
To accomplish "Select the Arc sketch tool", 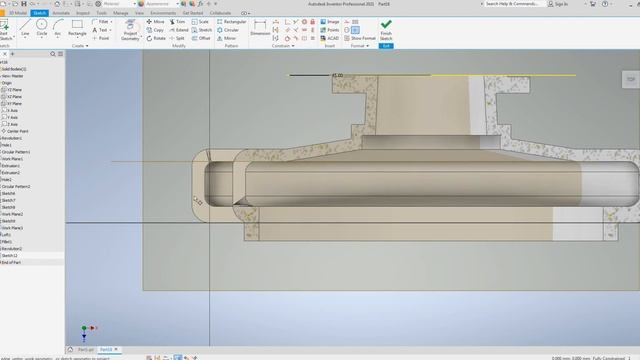I will [x=58, y=29].
